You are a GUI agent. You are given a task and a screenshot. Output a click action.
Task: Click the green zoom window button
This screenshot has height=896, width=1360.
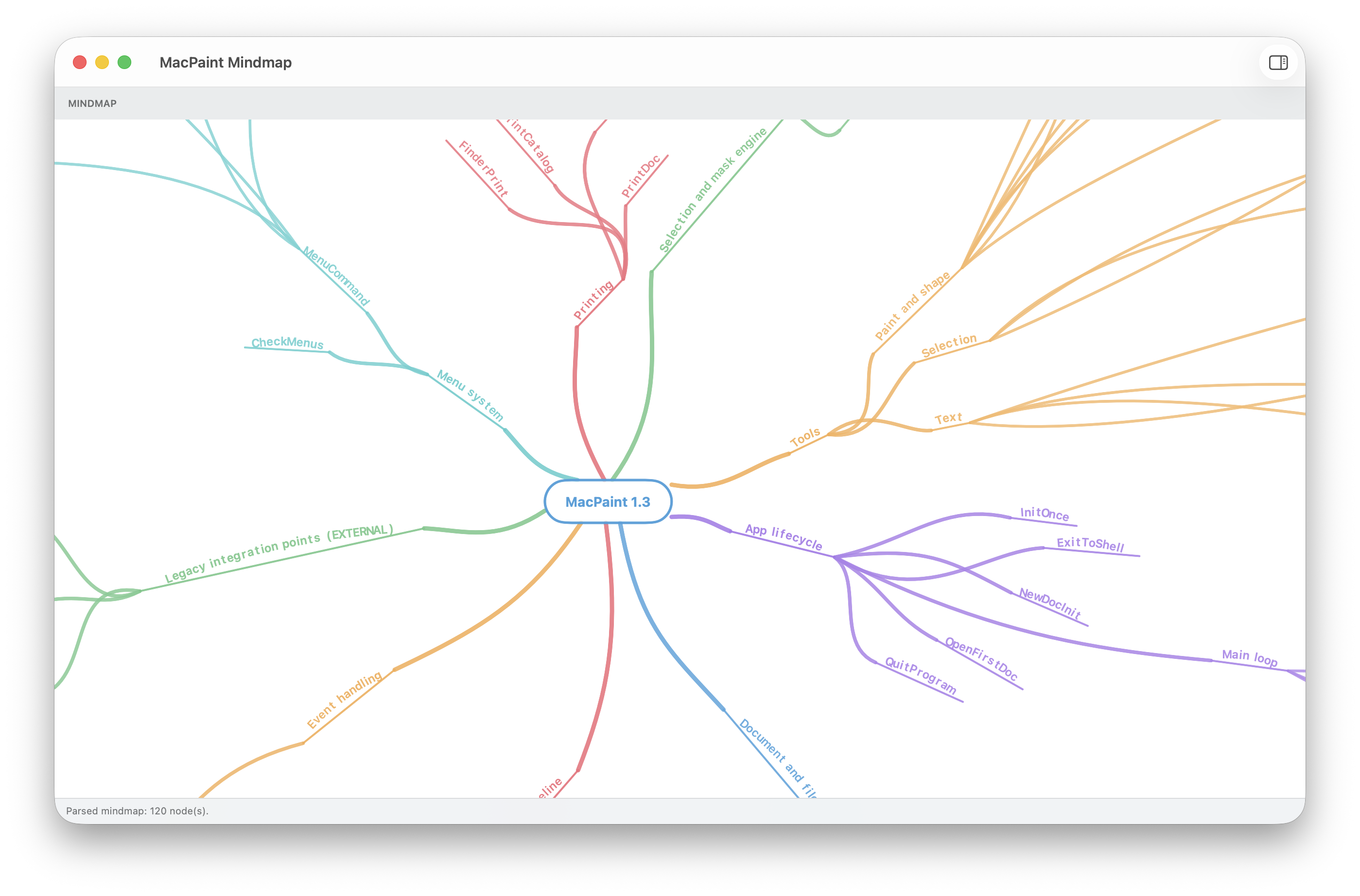(124, 62)
